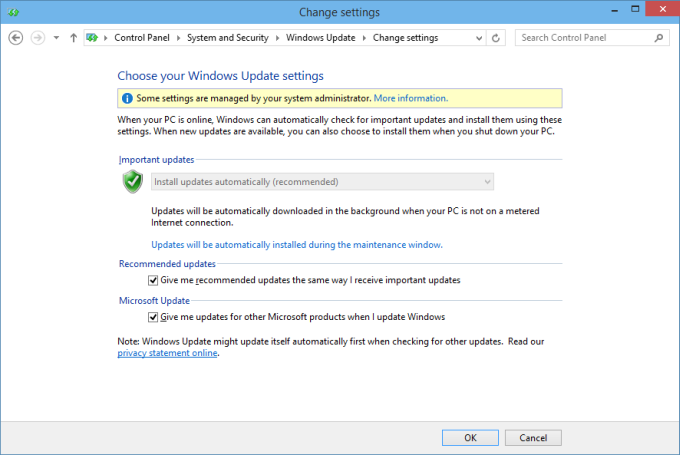Expand the chevron before Control Panel breadcrumb
The width and height of the screenshot is (680, 455).
point(105,38)
